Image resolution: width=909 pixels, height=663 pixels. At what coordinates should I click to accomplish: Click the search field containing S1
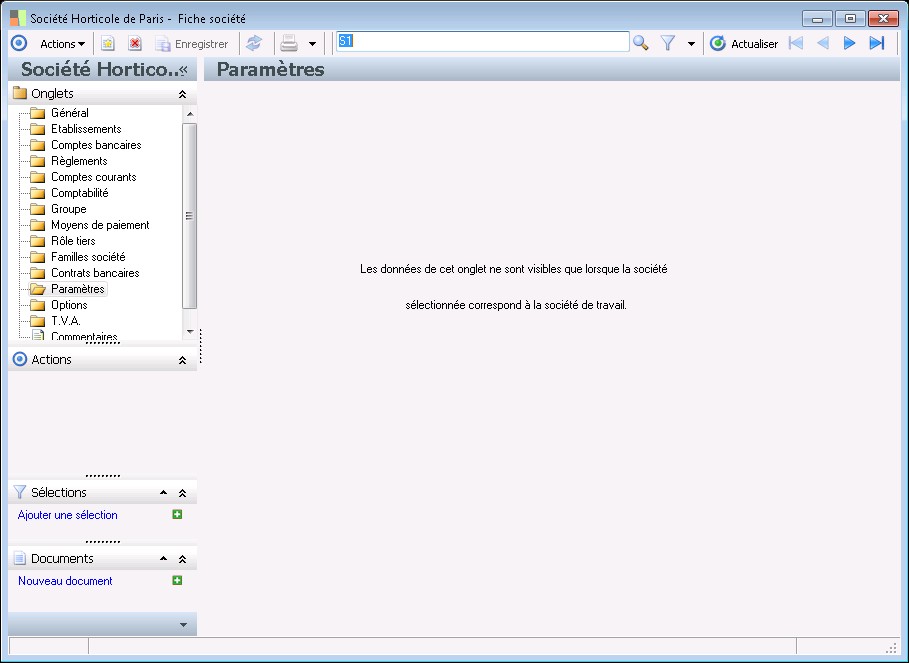pos(483,42)
